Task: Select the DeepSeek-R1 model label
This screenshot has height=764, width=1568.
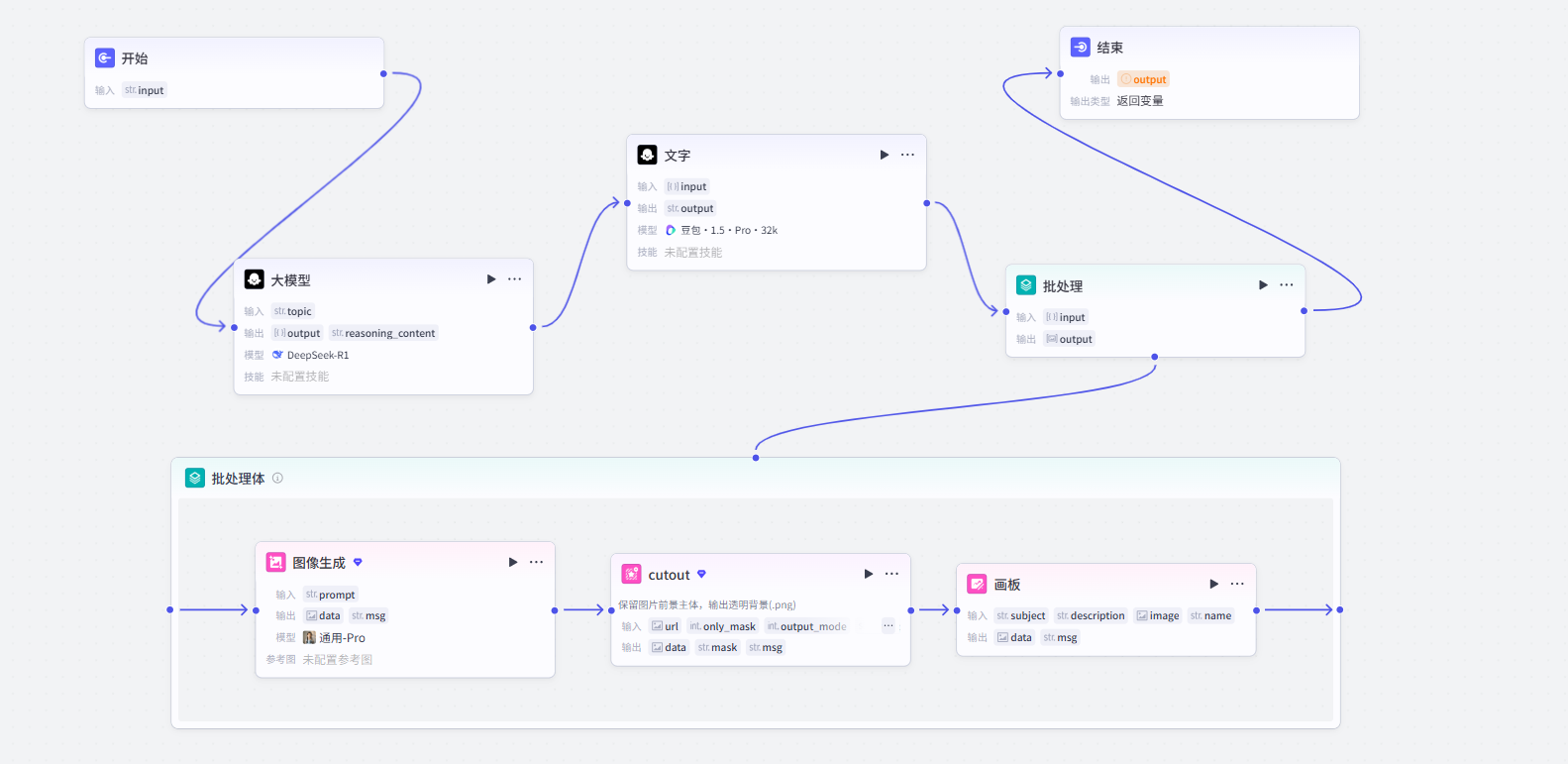Action: coord(310,355)
